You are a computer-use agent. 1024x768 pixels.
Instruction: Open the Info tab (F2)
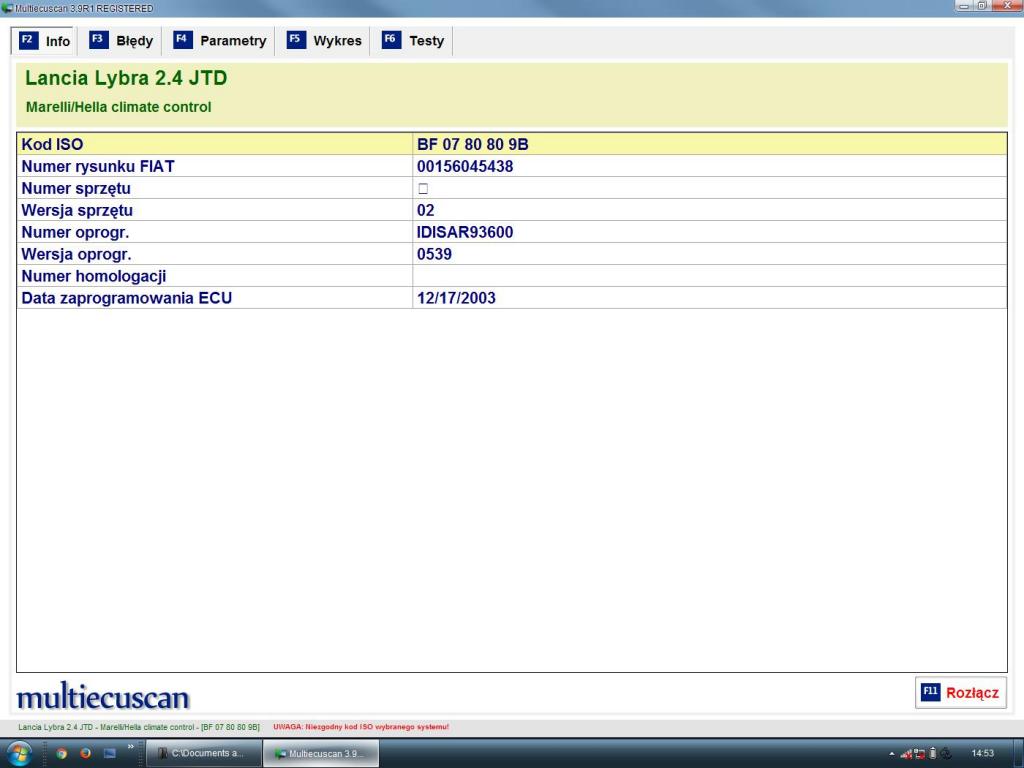[44, 40]
